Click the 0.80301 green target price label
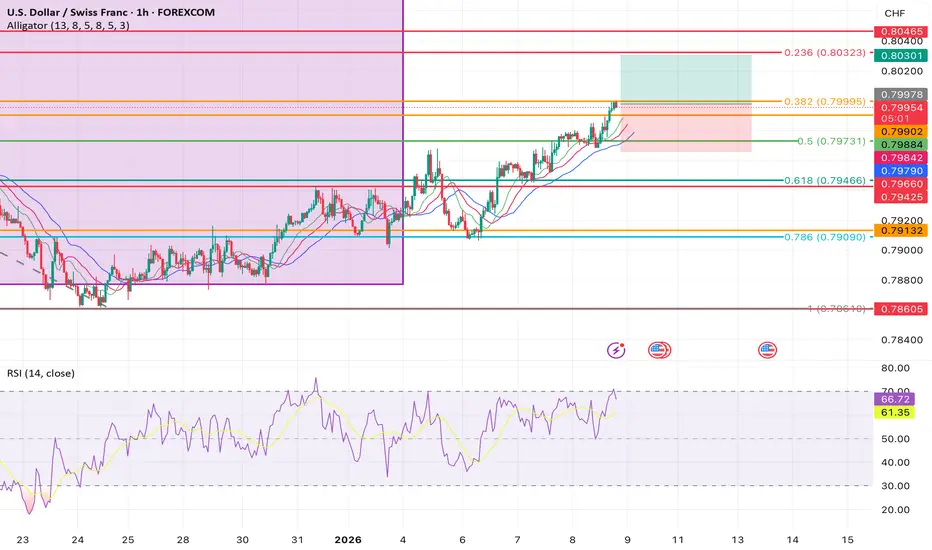Screen dimensions: 932x550 coord(901,55)
